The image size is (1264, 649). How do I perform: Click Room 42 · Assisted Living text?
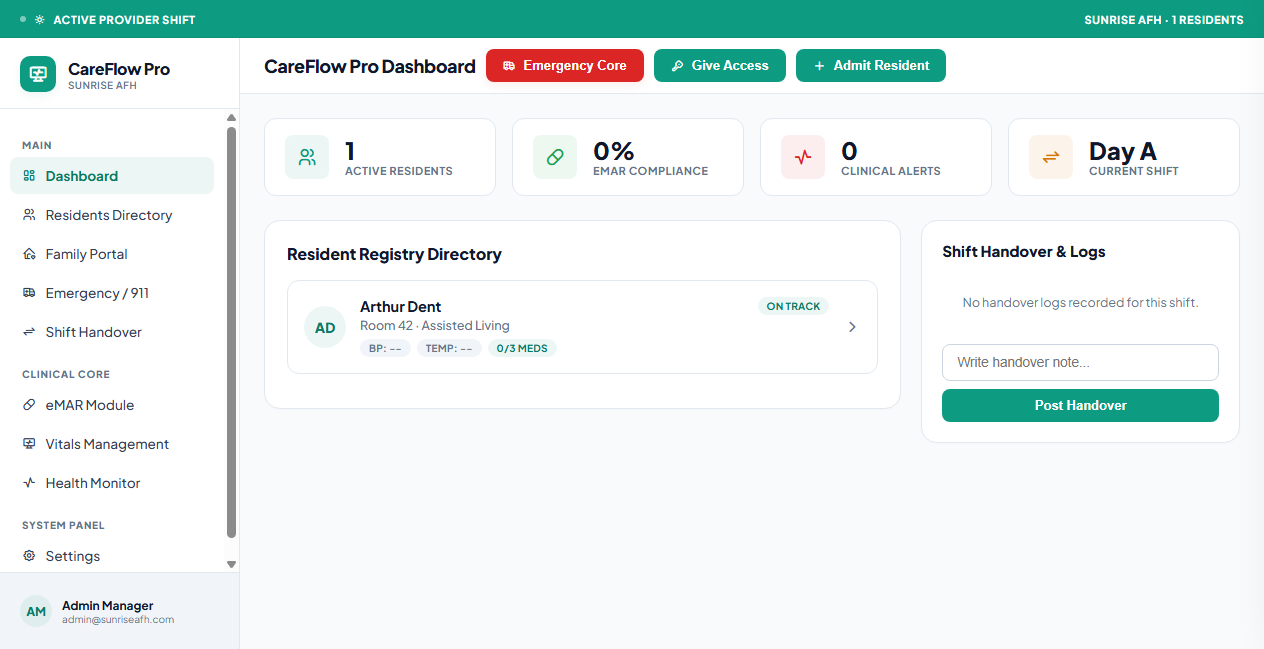coord(435,326)
